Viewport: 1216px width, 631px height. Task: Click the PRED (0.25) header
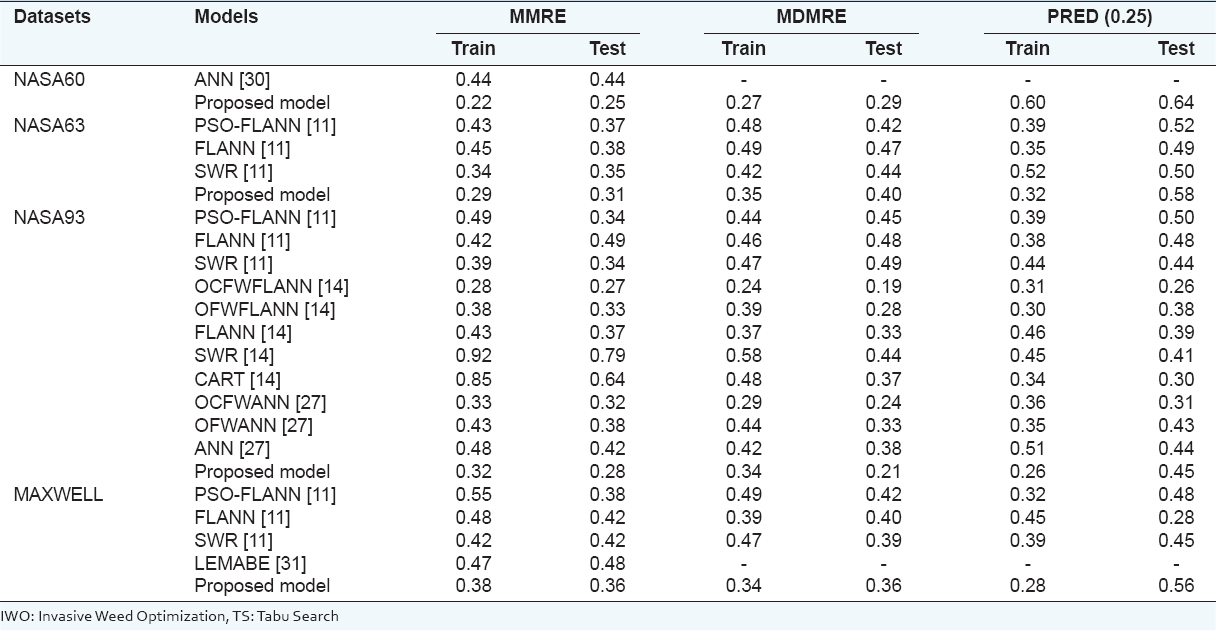(1100, 17)
